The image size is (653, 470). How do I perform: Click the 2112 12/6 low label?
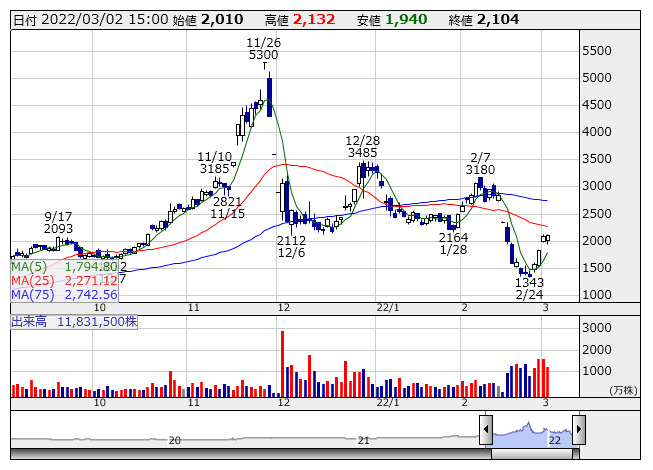(x=292, y=246)
